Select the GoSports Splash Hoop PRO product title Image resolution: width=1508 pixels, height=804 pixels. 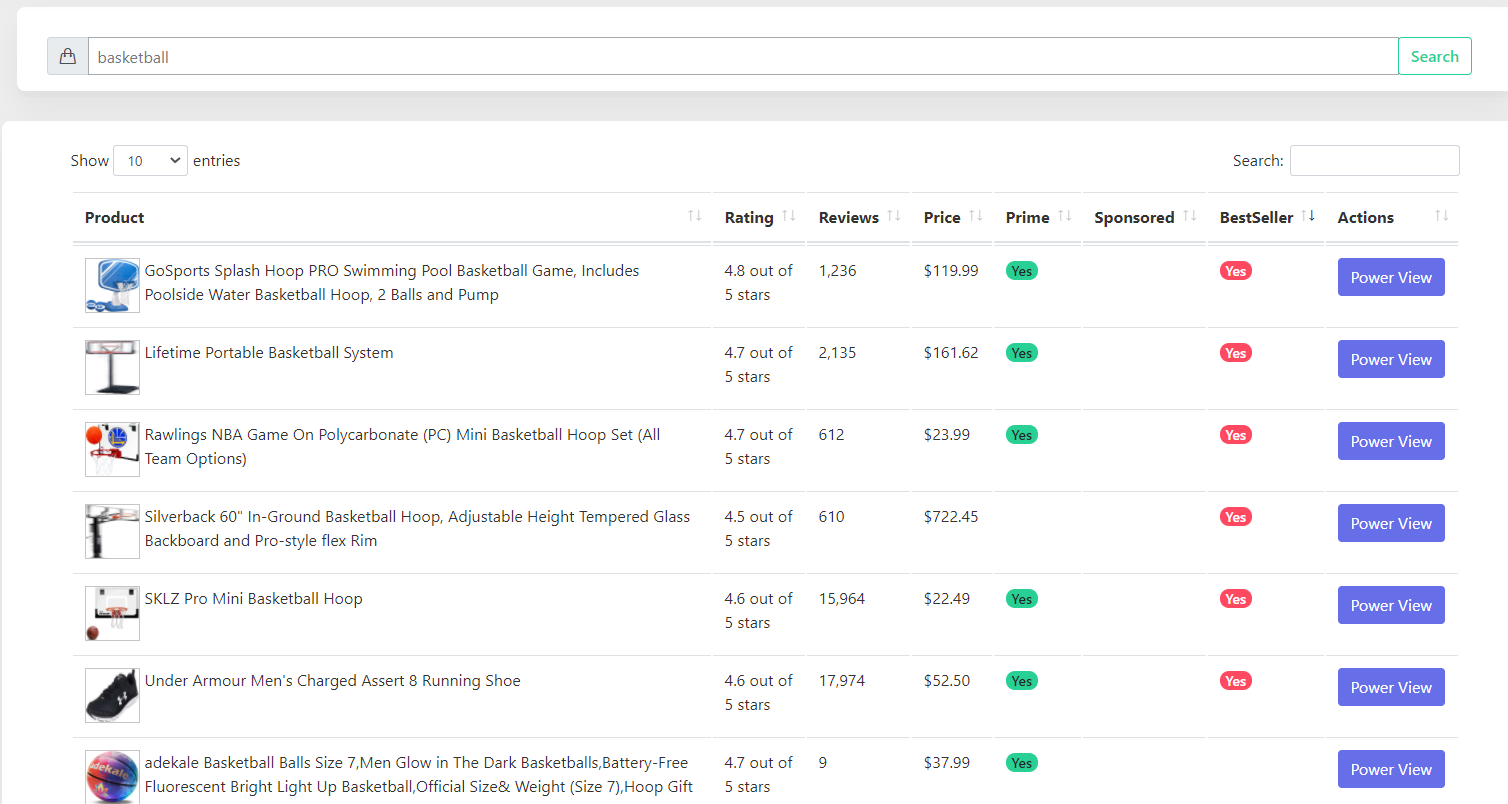click(392, 283)
